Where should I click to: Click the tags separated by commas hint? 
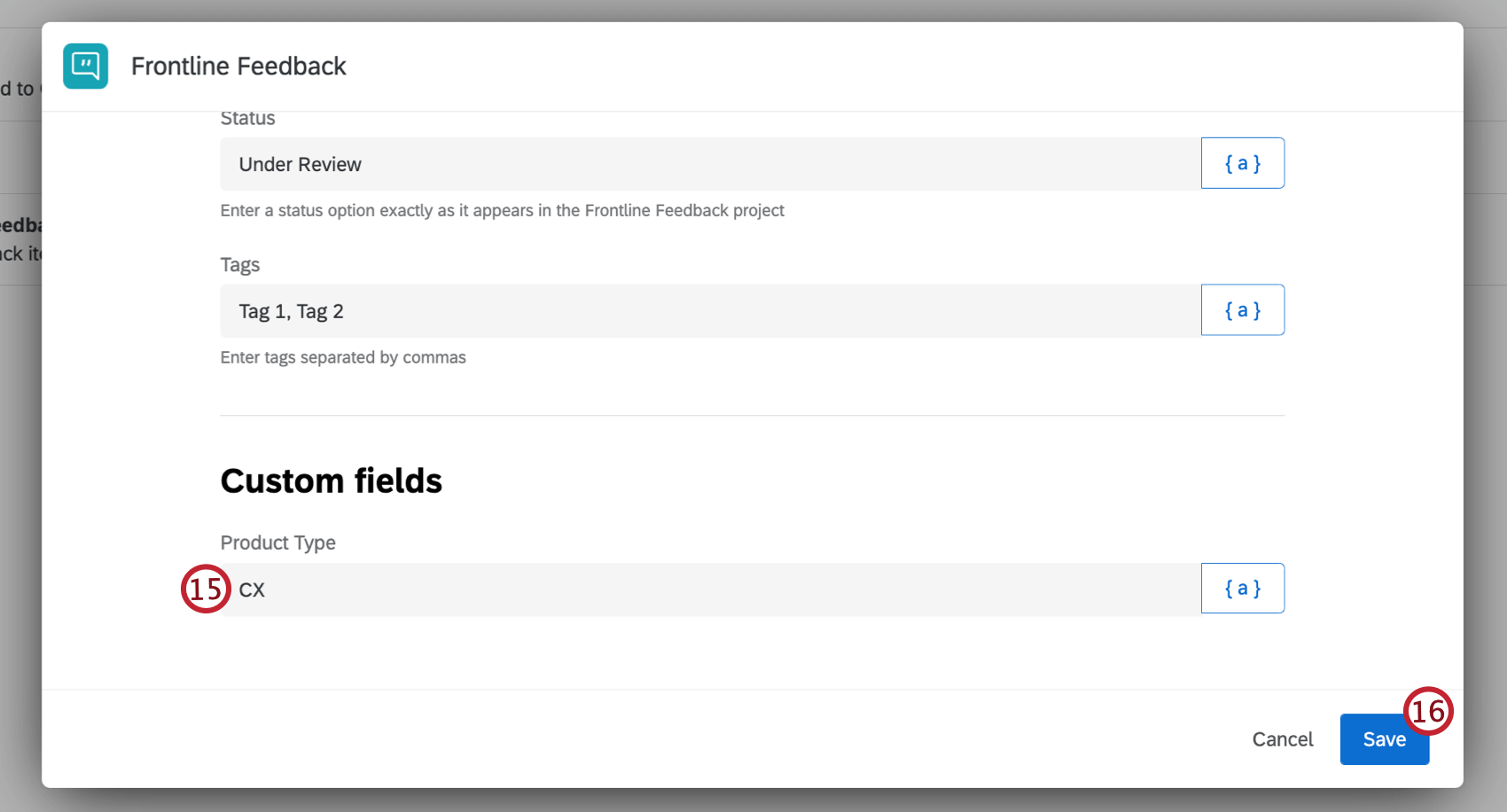pos(342,358)
